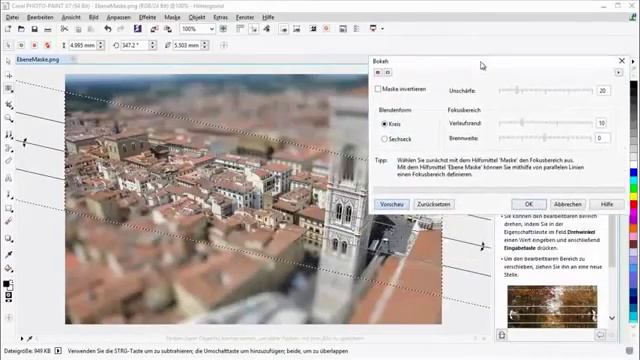Image resolution: width=640 pixels, height=360 pixels.
Task: Click the first preview mode icon in Bokeh
Action: point(378,72)
